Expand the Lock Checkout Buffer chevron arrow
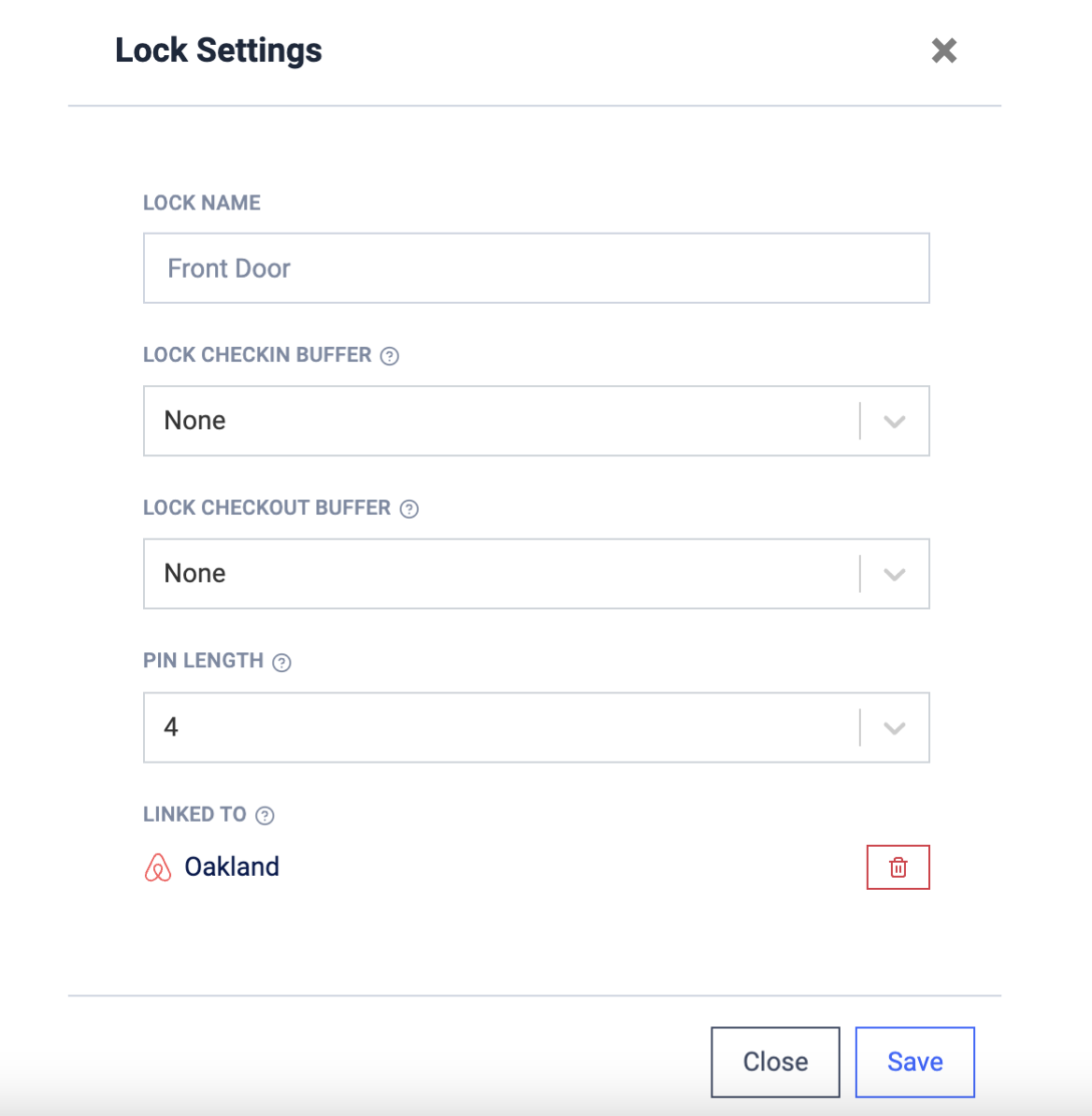The width and height of the screenshot is (1092, 1116). (x=895, y=575)
